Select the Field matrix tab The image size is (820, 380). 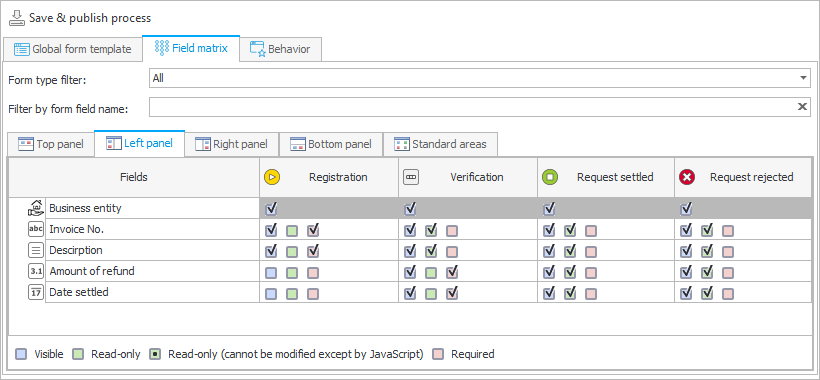coord(191,49)
